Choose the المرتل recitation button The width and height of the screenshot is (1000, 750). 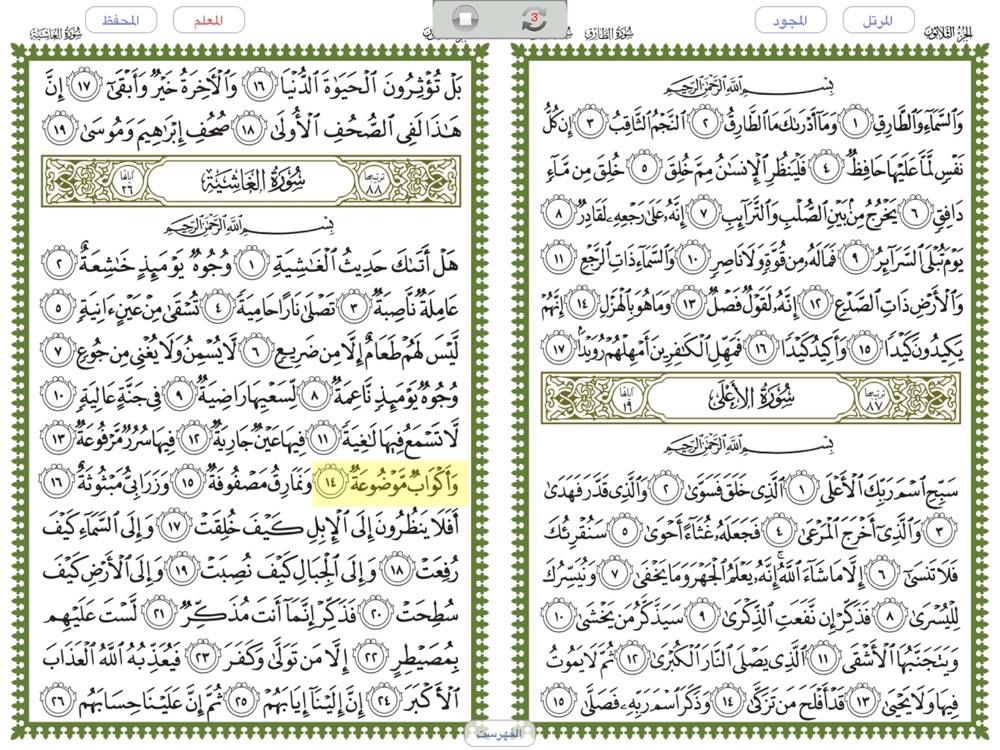coord(878,20)
